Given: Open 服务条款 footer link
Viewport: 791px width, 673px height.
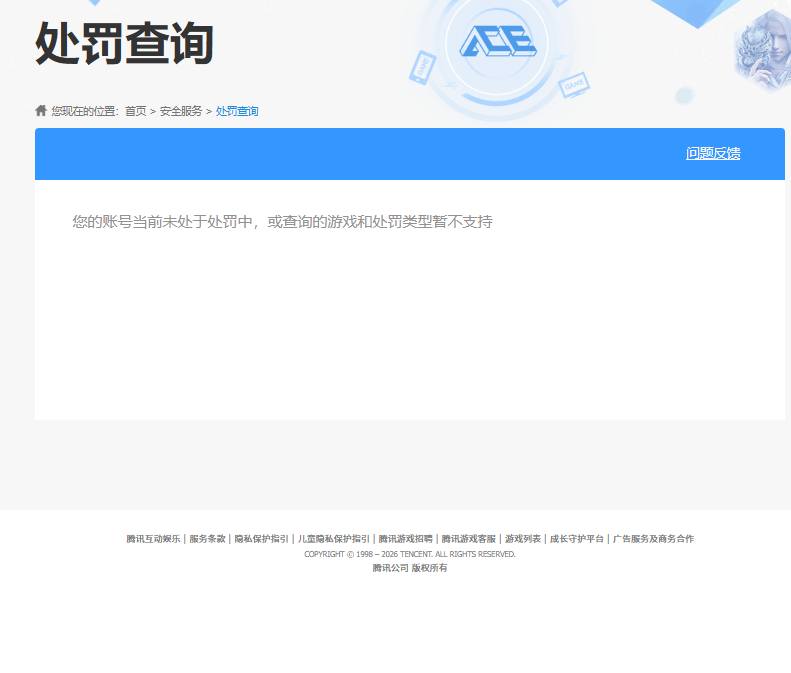Looking at the screenshot, I should [207, 539].
